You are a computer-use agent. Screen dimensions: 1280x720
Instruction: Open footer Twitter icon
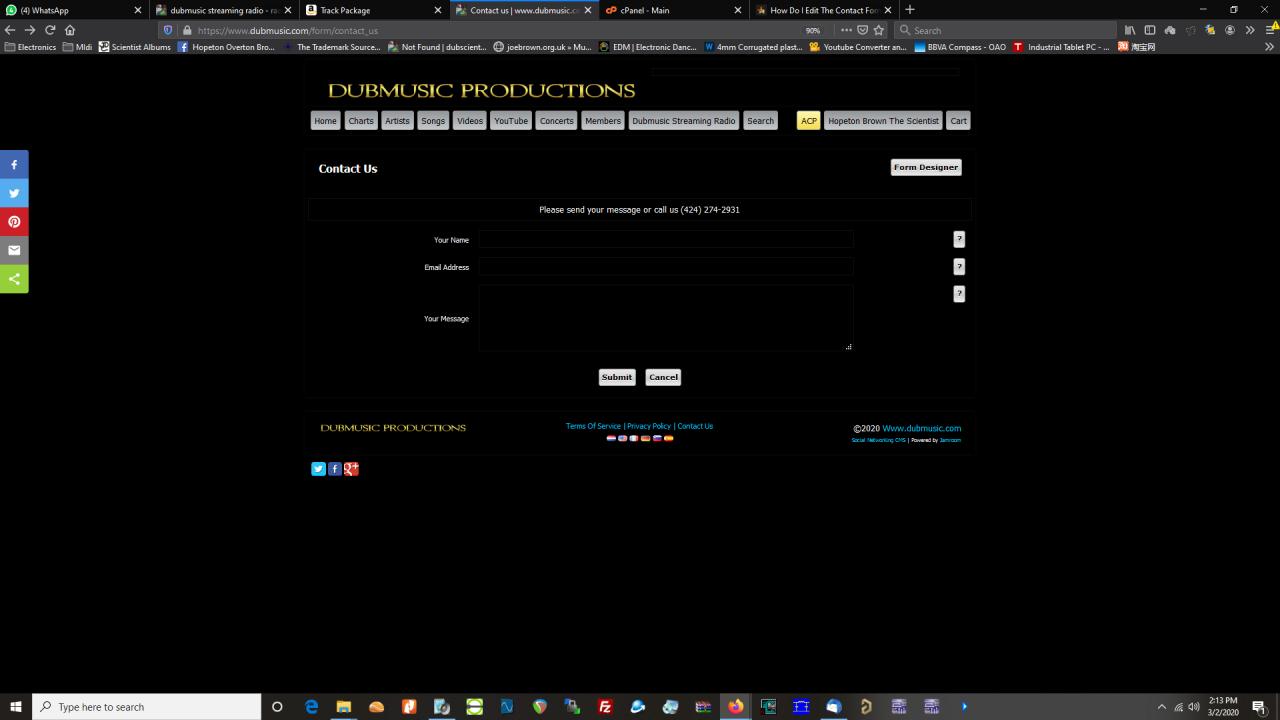coord(318,468)
